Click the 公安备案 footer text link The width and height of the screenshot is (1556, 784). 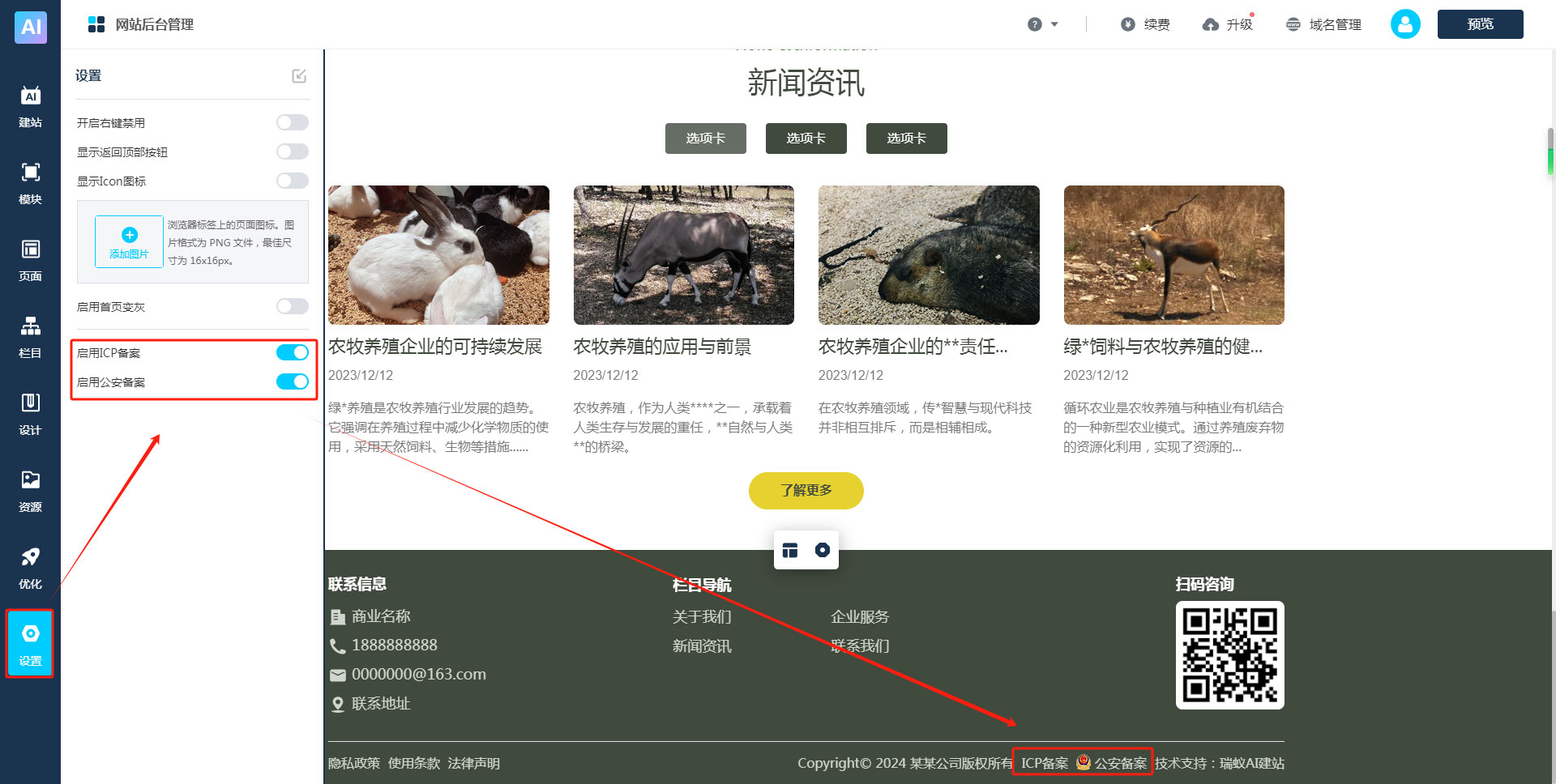tap(1121, 763)
